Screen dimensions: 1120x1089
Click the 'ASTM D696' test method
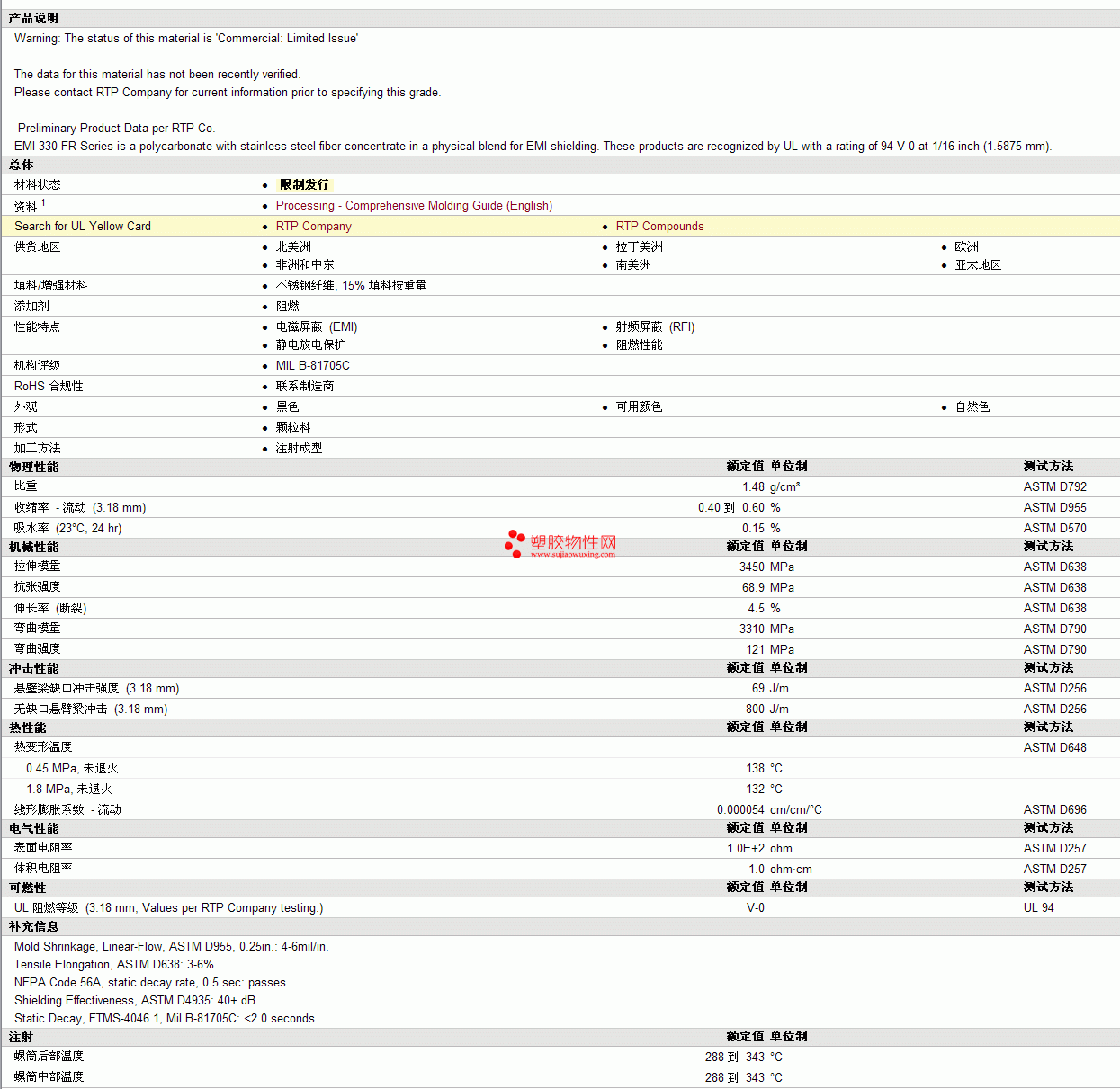1054,809
